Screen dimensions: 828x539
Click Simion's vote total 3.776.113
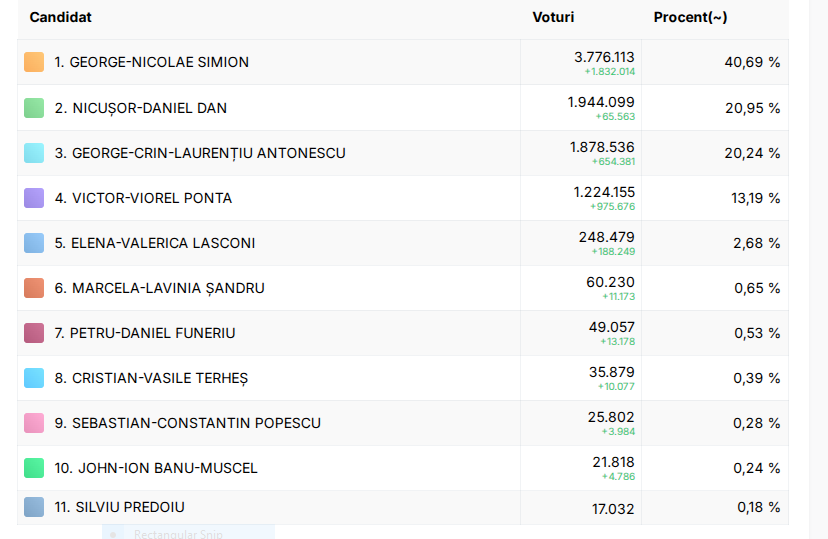(604, 56)
